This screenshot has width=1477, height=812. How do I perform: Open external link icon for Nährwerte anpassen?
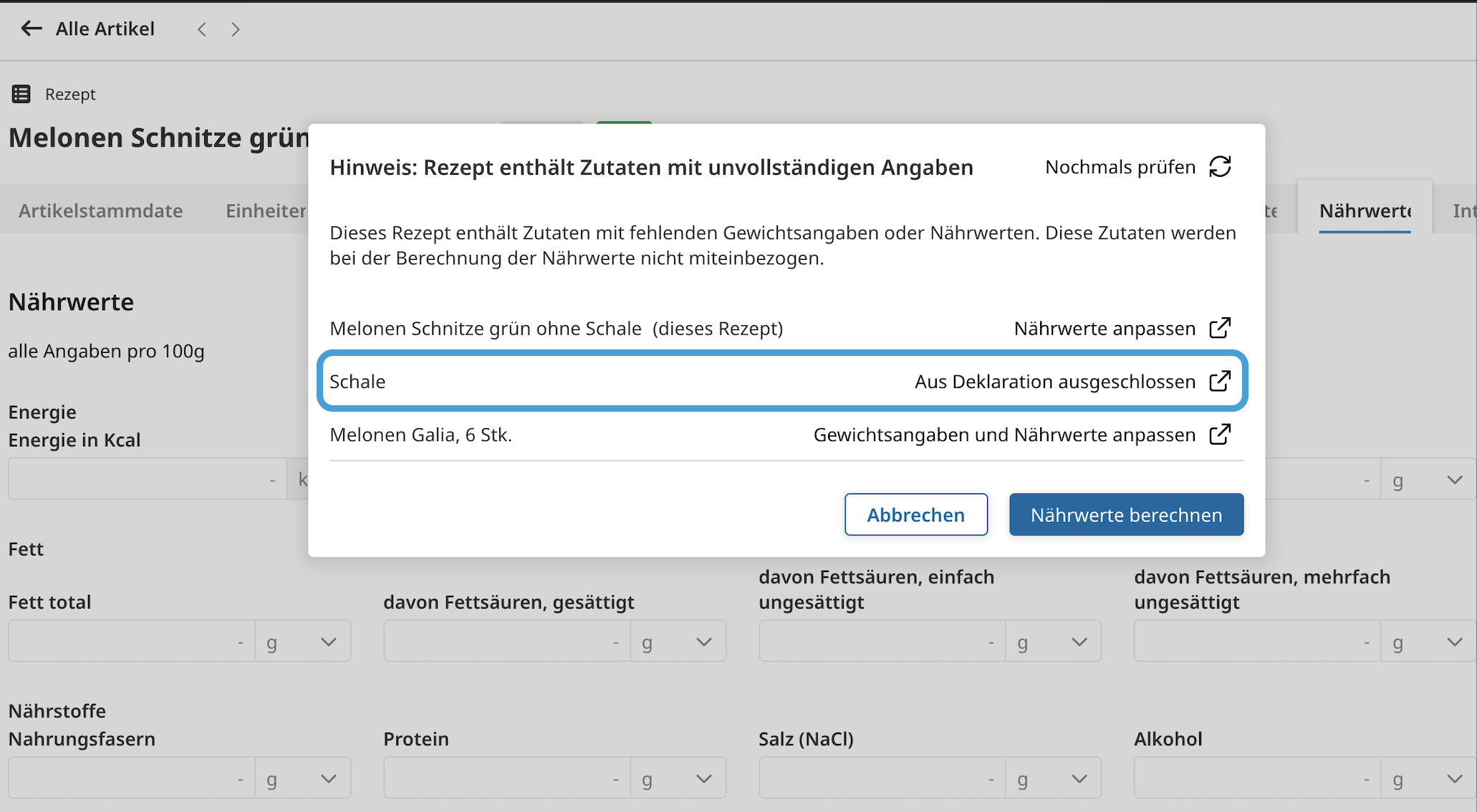pyautogui.click(x=1220, y=328)
